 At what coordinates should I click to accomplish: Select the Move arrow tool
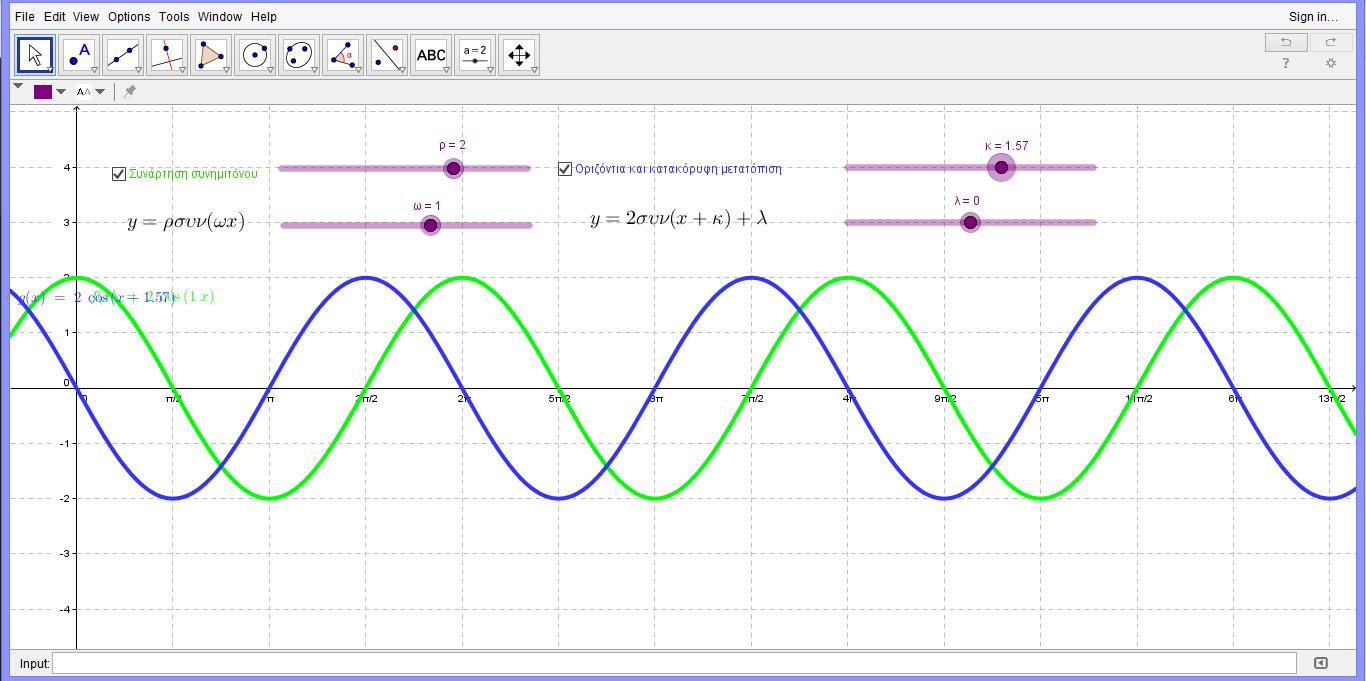[x=35, y=55]
